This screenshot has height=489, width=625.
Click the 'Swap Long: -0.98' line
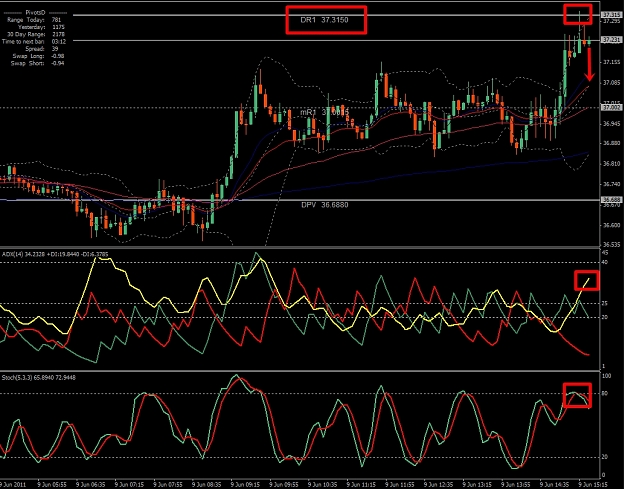tap(38, 56)
